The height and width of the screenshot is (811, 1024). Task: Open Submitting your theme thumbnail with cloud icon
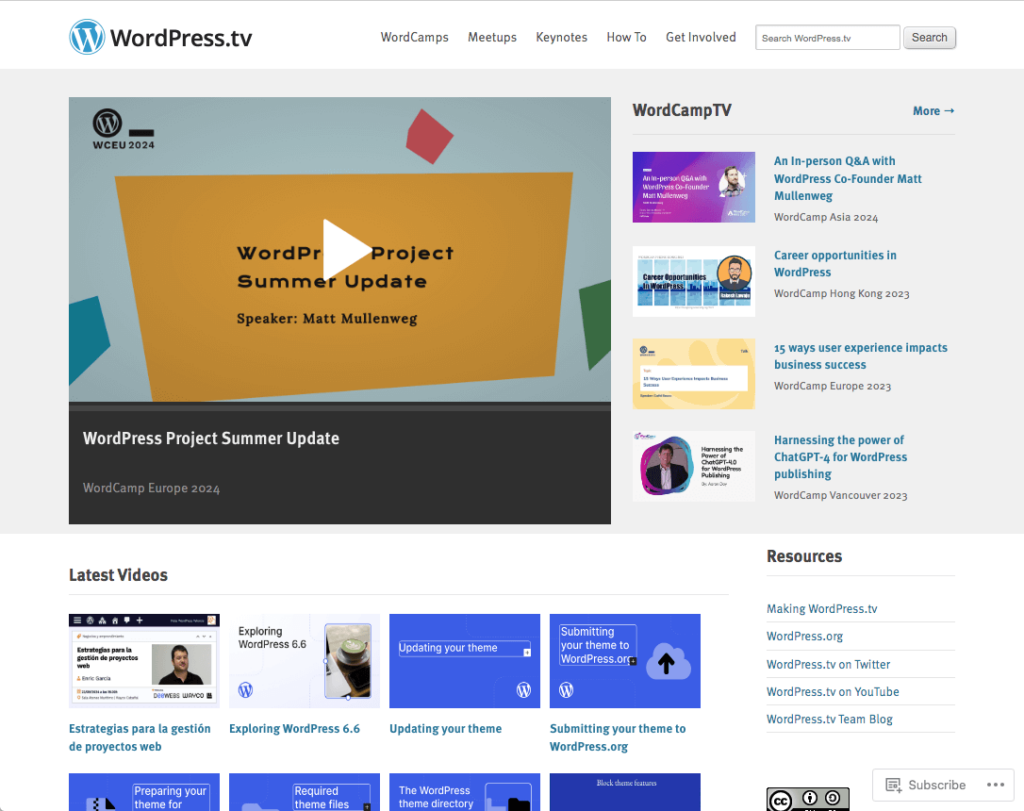625,661
